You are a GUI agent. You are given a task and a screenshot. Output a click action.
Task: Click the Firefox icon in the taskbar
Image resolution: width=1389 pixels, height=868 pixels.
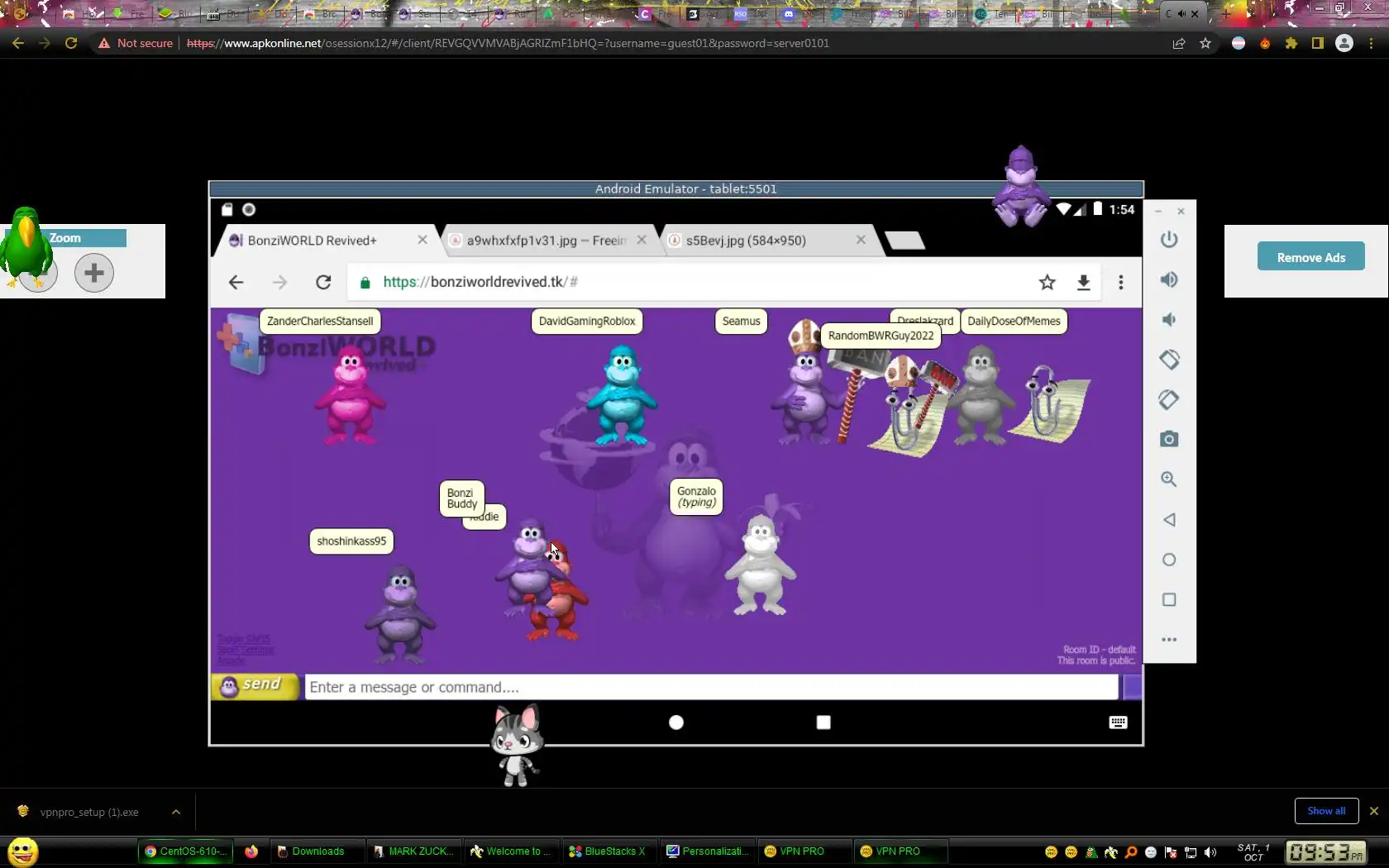(251, 851)
